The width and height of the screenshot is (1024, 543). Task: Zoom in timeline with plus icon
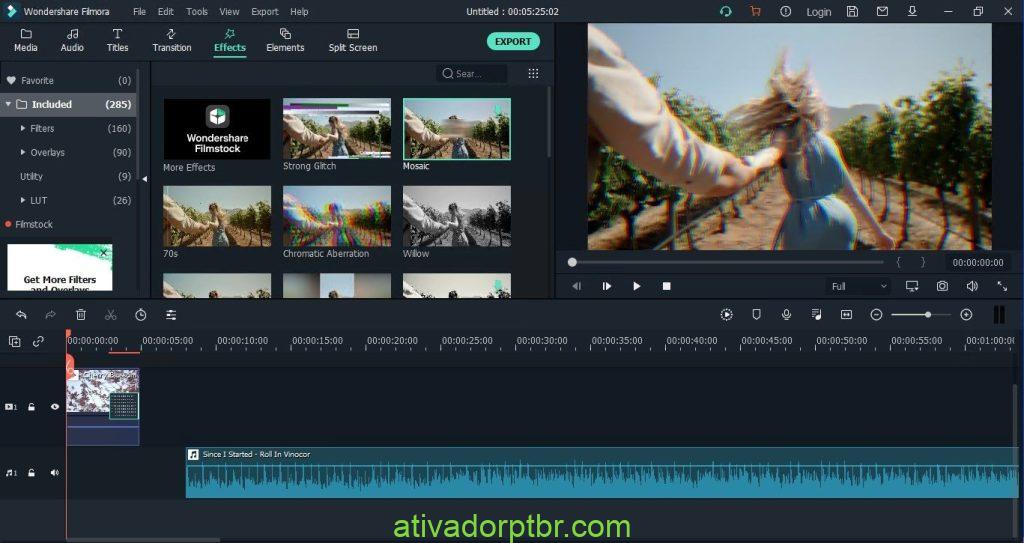pyautogui.click(x=967, y=315)
